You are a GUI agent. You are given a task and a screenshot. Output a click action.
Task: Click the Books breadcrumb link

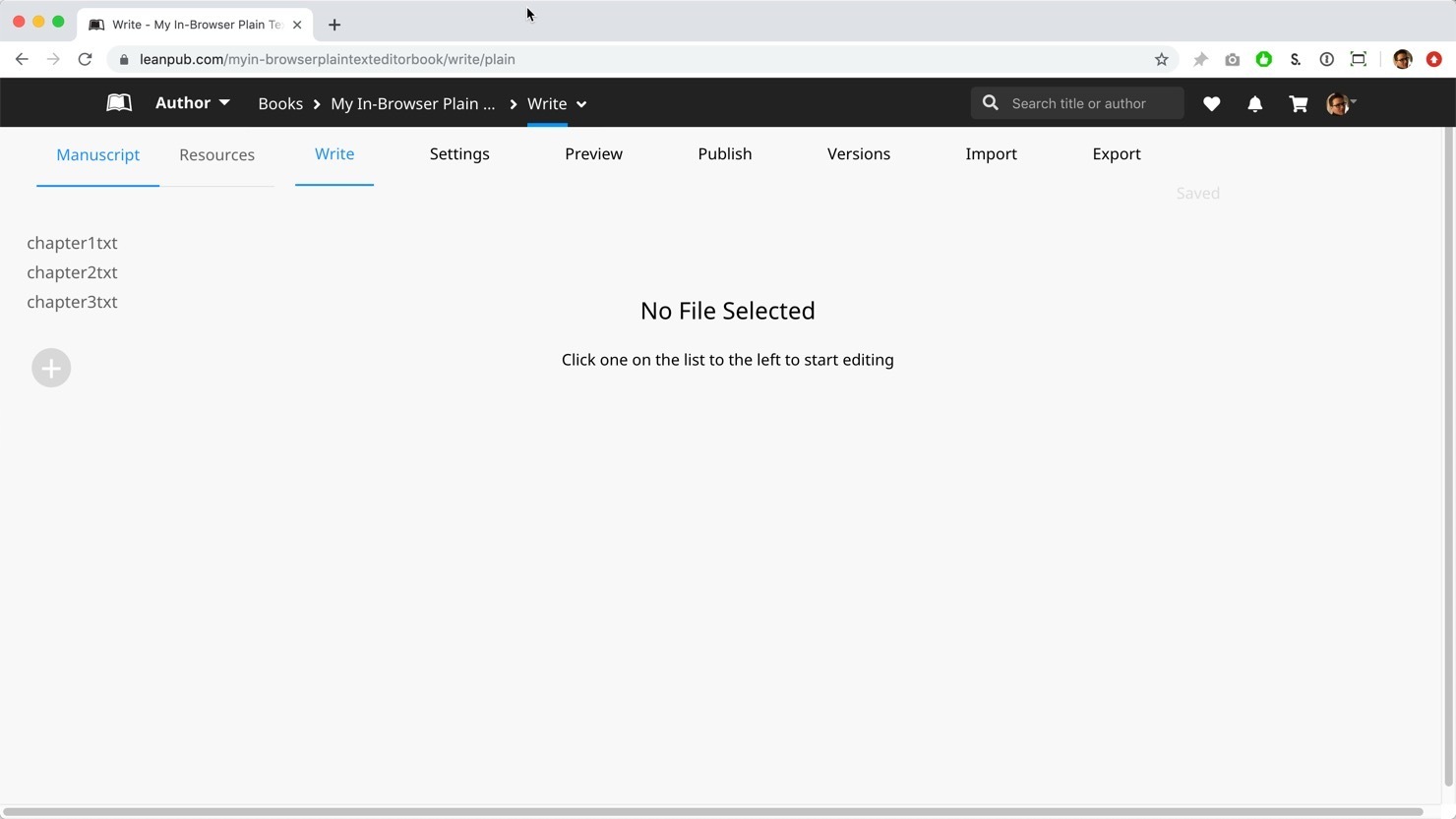click(280, 103)
